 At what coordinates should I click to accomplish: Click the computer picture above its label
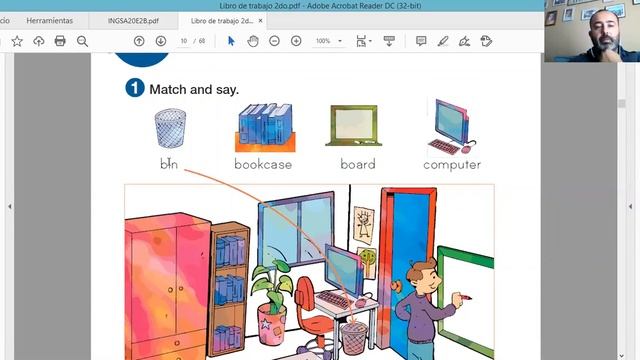click(452, 127)
